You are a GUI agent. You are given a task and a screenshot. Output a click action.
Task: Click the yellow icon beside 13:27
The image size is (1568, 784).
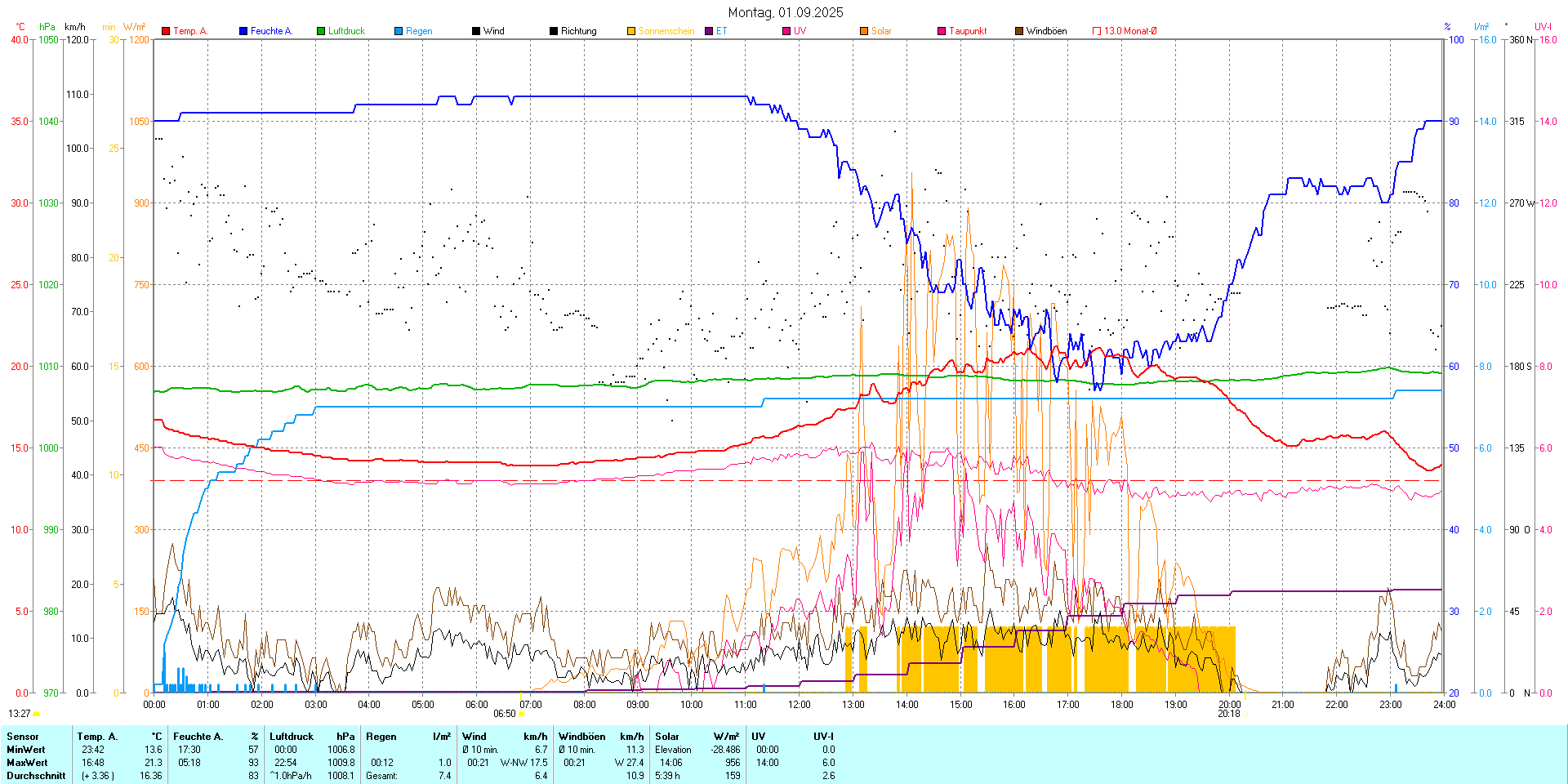coord(37,714)
